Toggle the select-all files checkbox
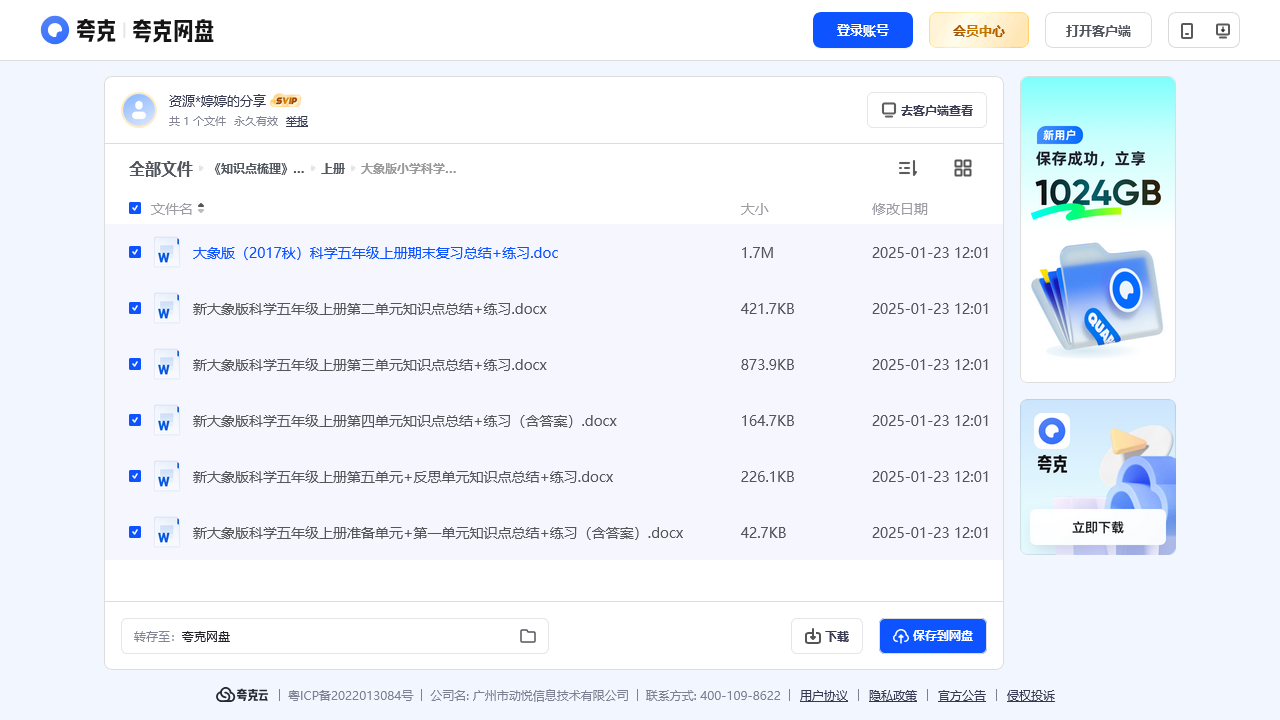This screenshot has width=1280, height=720. click(135, 208)
